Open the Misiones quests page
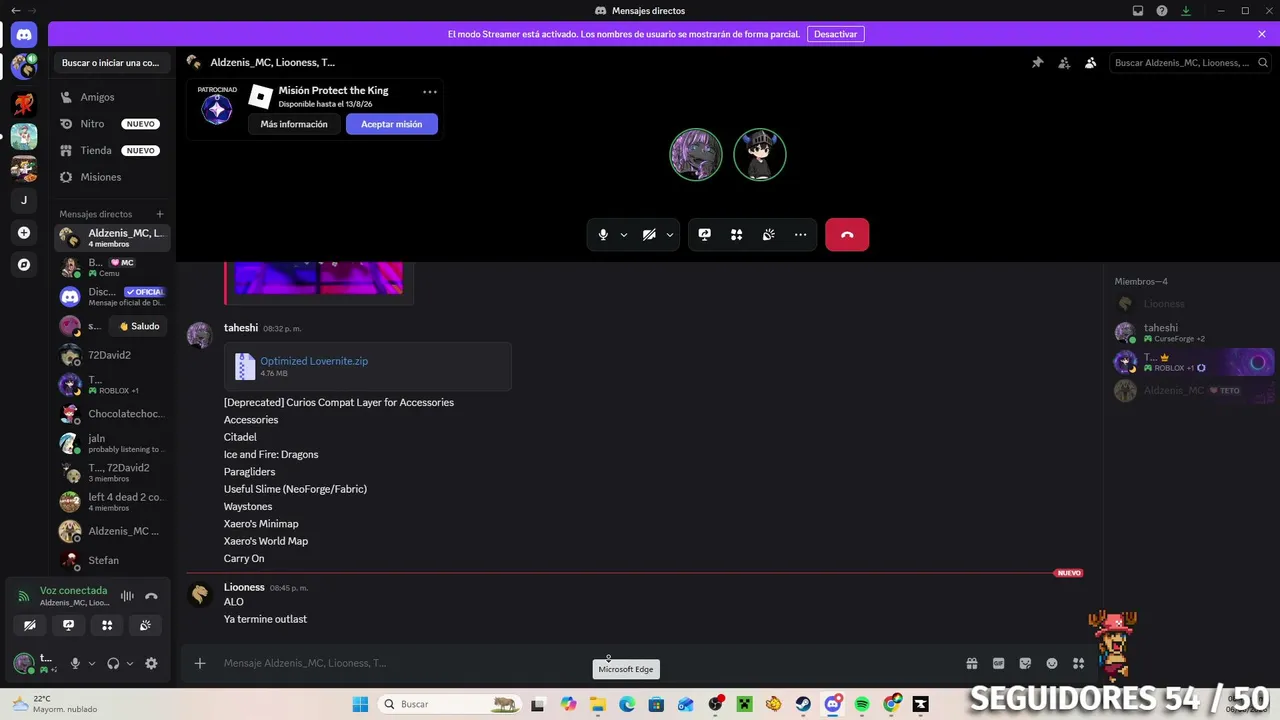 tap(112, 177)
